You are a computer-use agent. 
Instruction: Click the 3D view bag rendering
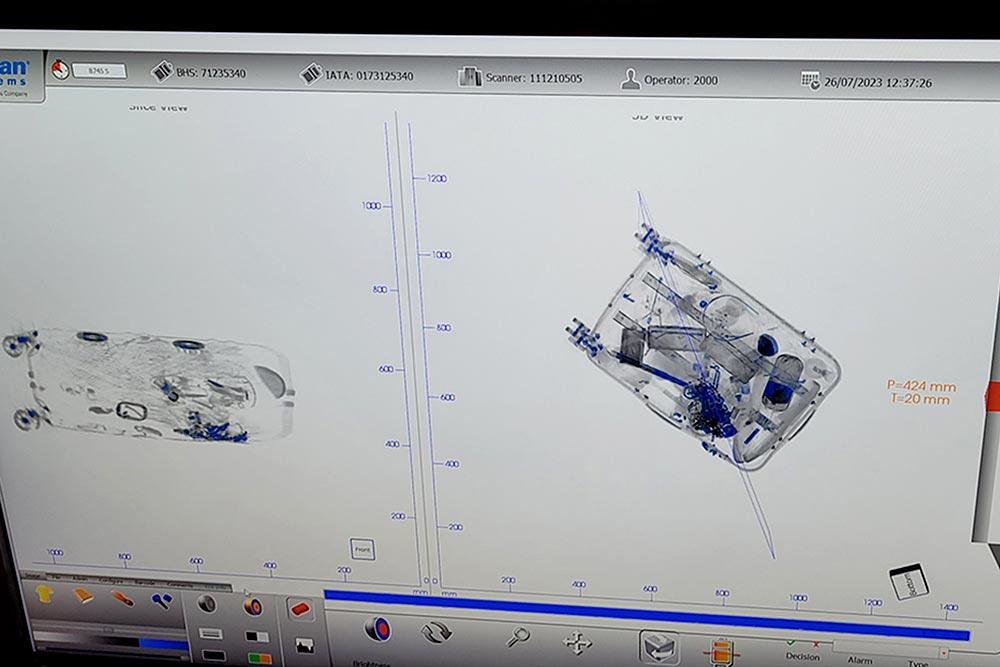703,348
